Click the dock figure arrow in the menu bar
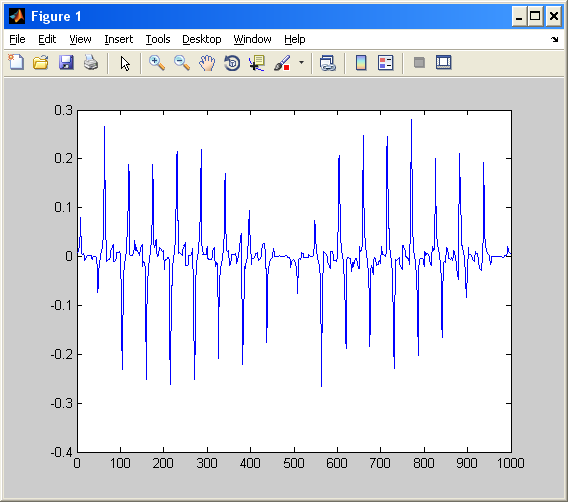 [x=555, y=39]
